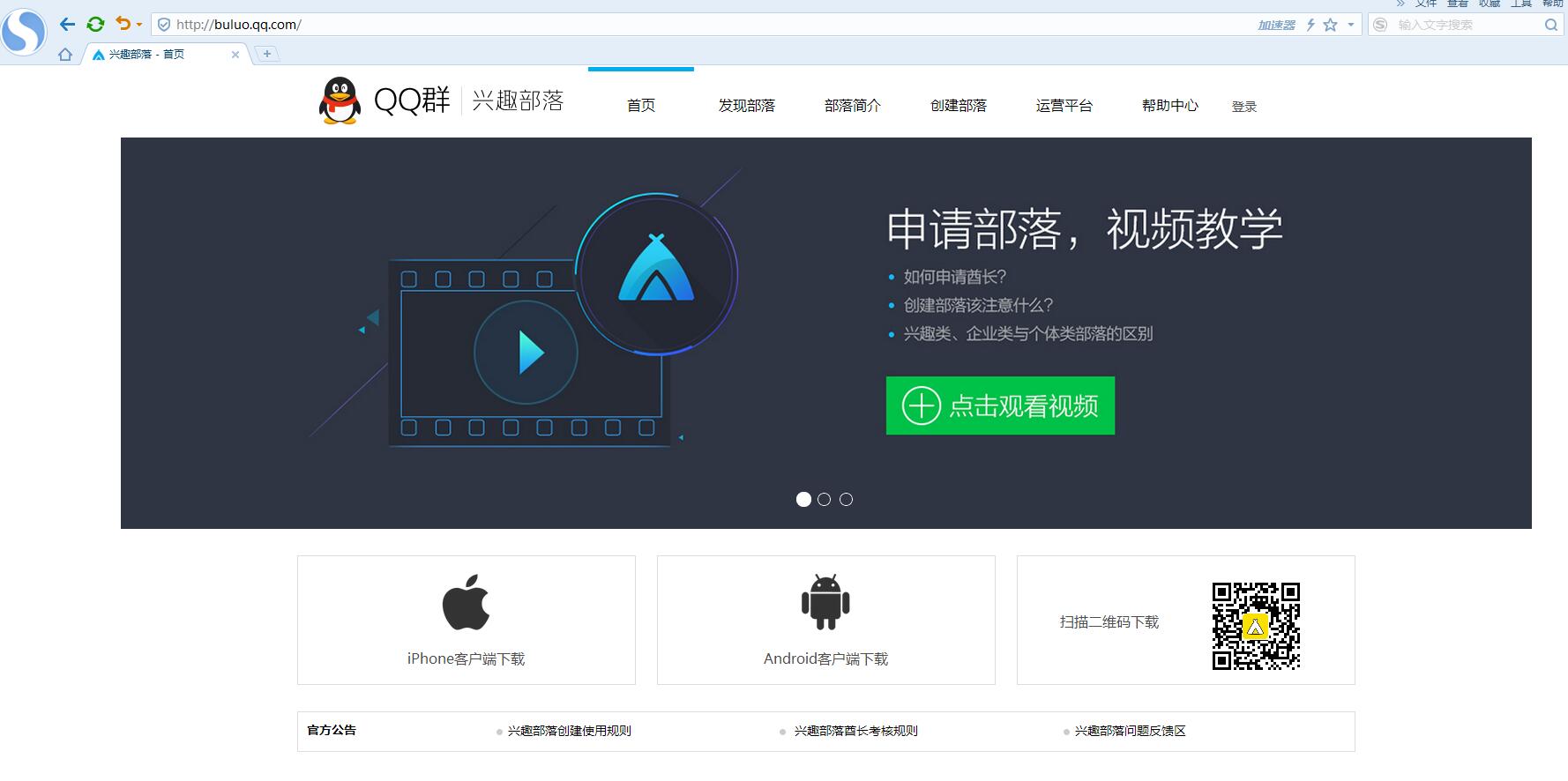Open 兴趣部落酋长考核规则 announcement
Image resolution: width=1568 pixels, height=781 pixels.
click(855, 731)
